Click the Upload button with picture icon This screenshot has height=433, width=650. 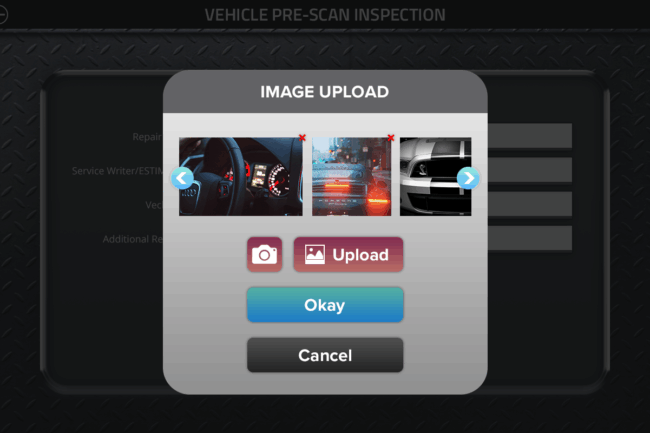pos(348,254)
